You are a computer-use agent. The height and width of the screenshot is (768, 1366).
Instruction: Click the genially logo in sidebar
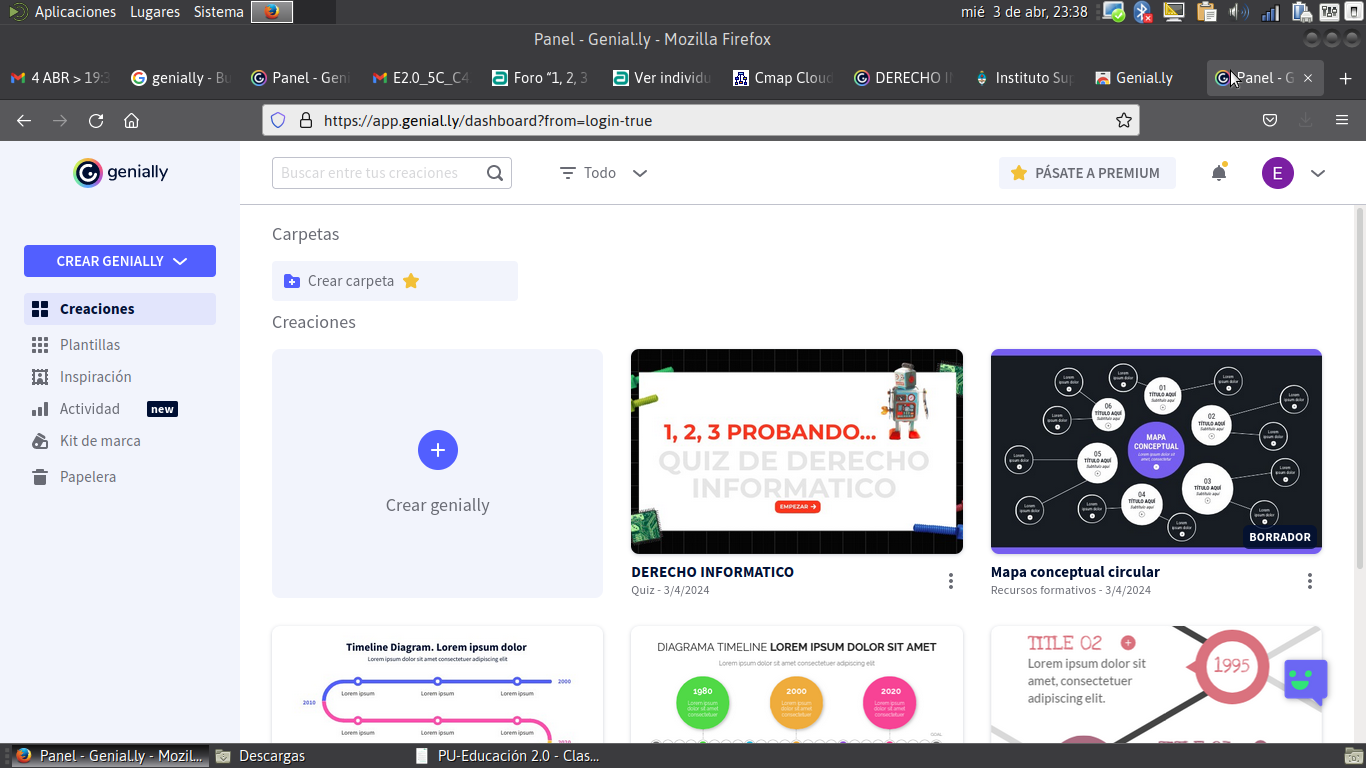click(121, 172)
